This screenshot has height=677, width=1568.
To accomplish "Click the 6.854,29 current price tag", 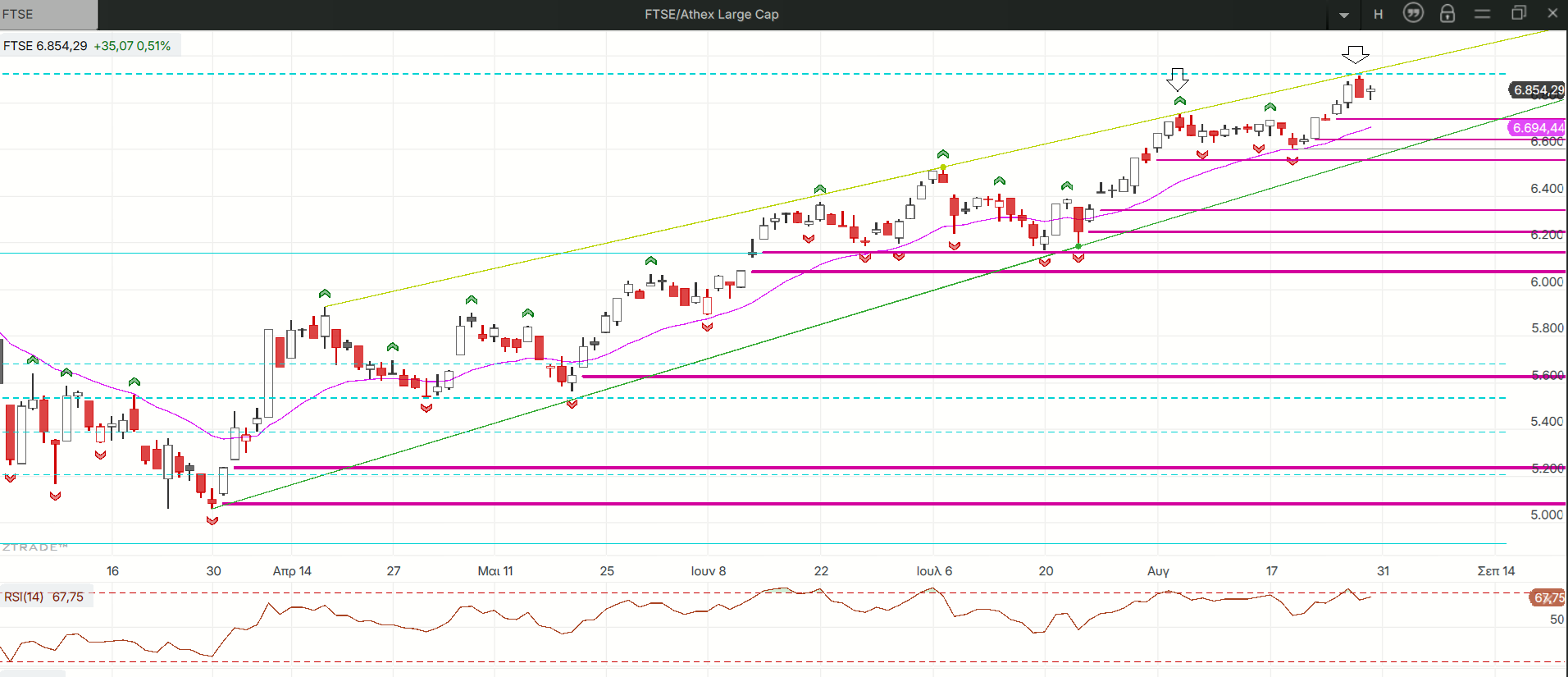I will pos(1538,90).
